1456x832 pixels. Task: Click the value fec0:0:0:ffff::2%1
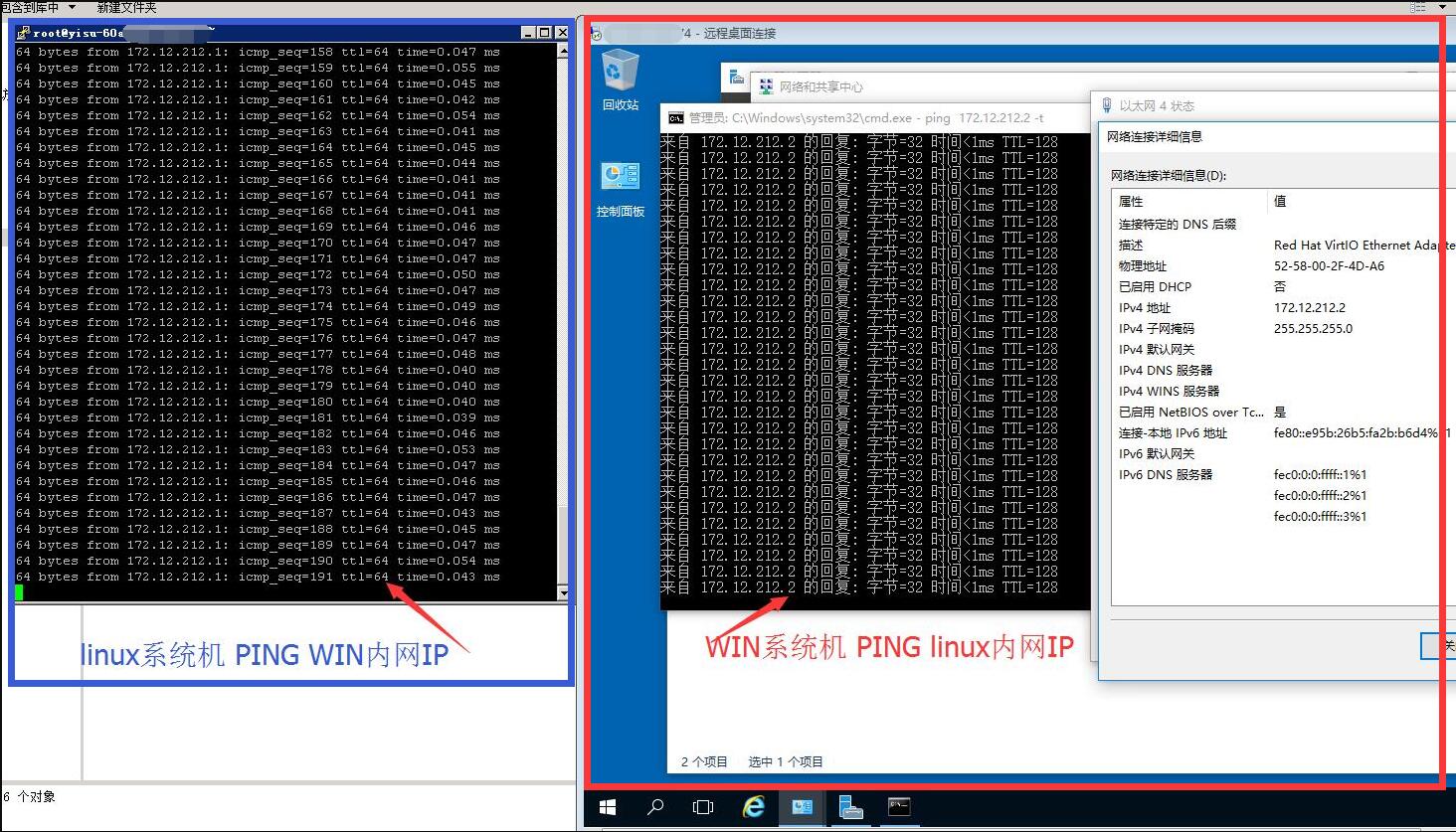1320,495
